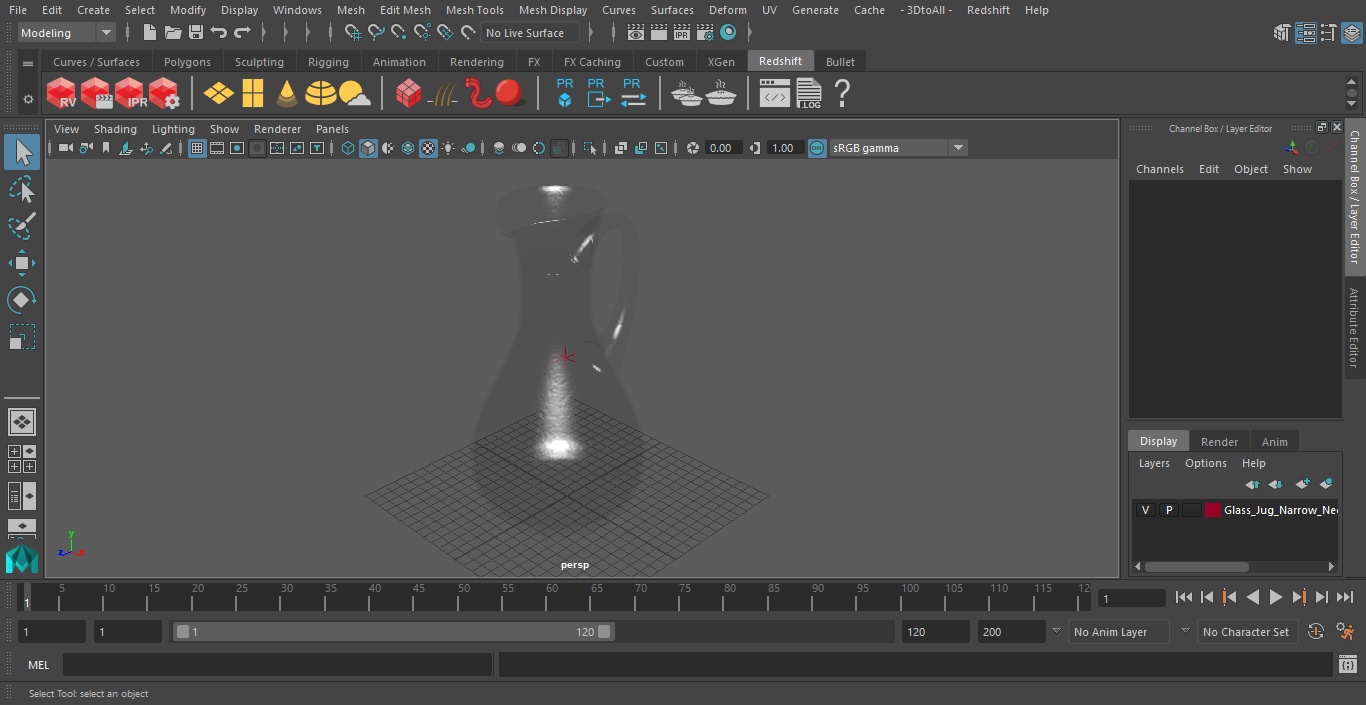Create Redshift spot light cone icon
This screenshot has height=705, width=1366.
coord(287,94)
